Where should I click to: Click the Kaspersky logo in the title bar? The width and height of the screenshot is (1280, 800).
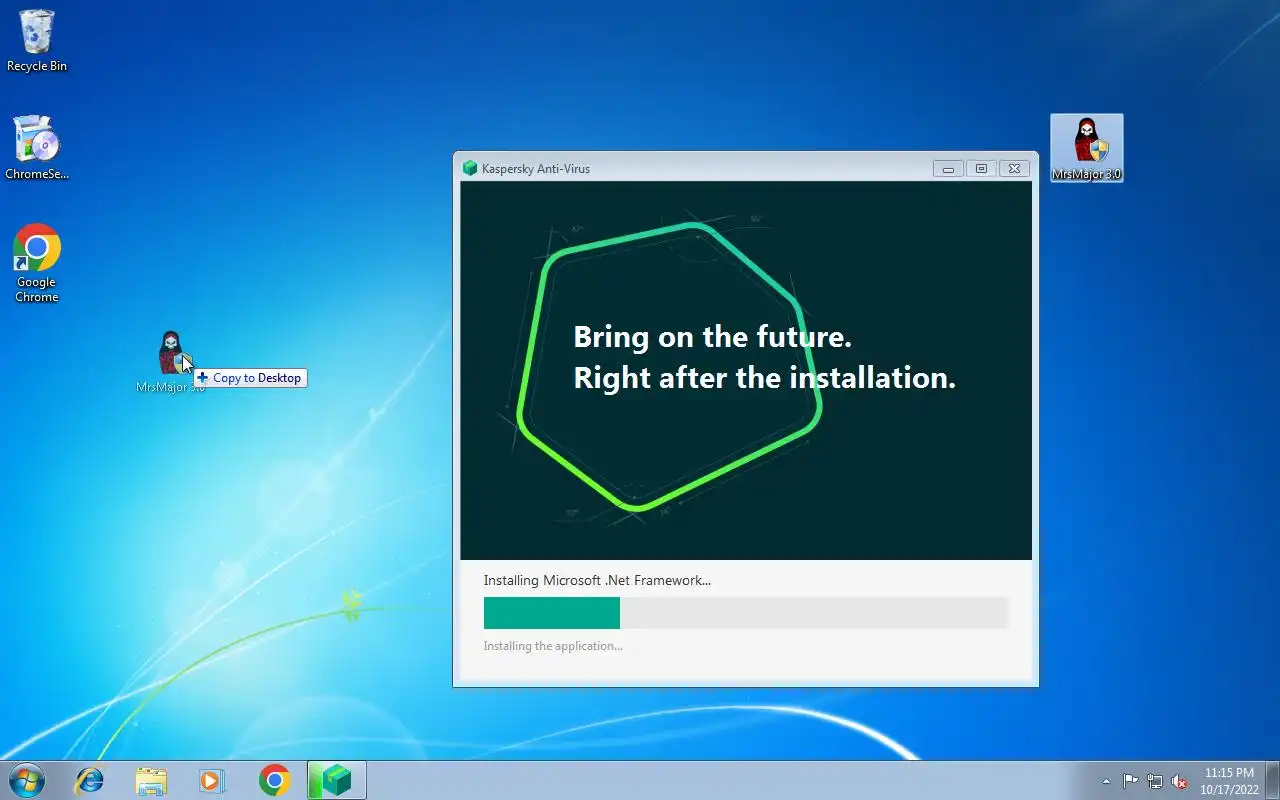click(x=470, y=168)
